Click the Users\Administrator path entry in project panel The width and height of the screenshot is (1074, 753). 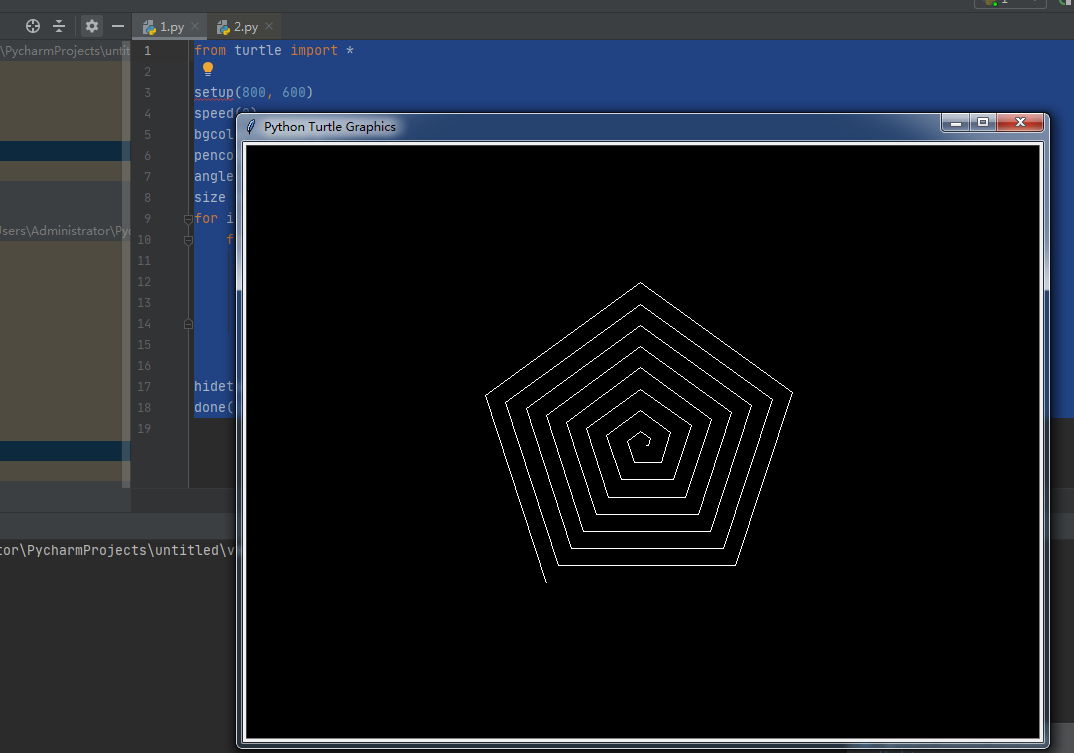tap(65, 231)
